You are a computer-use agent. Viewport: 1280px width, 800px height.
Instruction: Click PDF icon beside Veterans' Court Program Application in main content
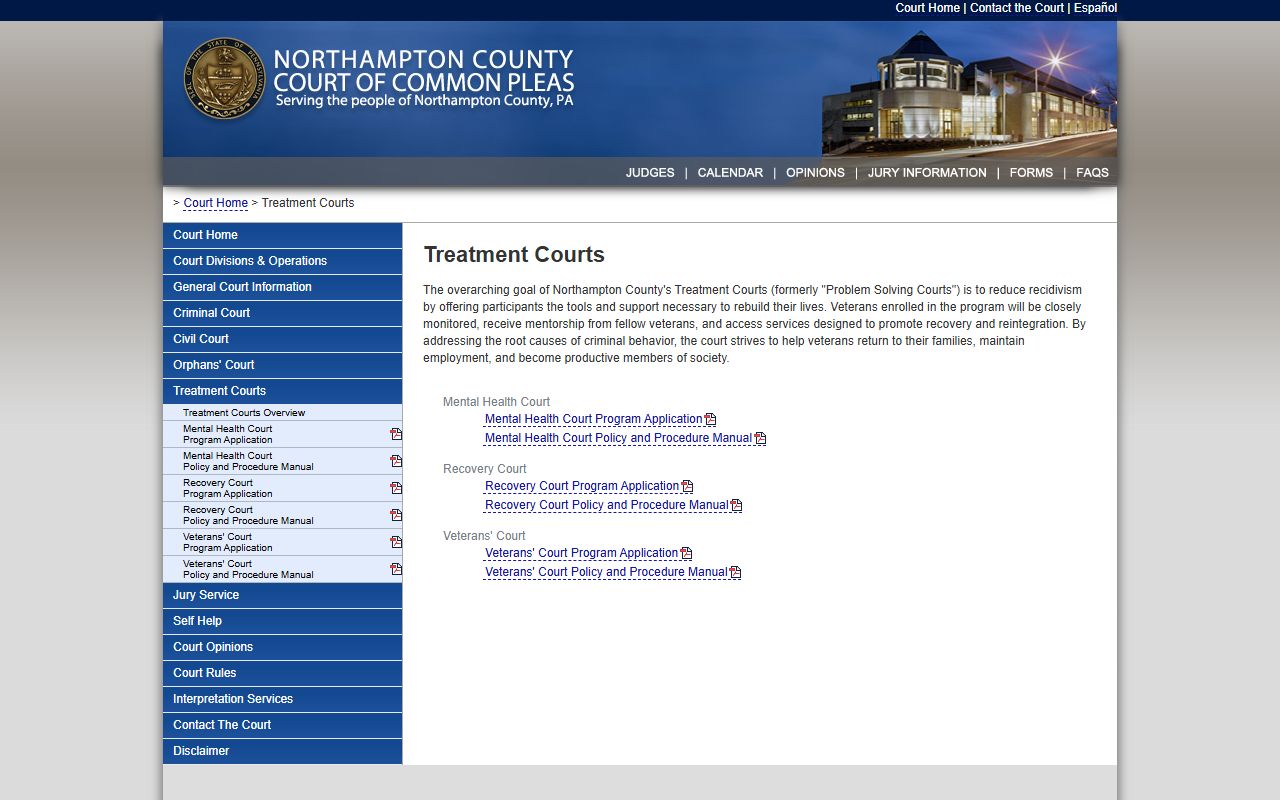click(x=686, y=554)
